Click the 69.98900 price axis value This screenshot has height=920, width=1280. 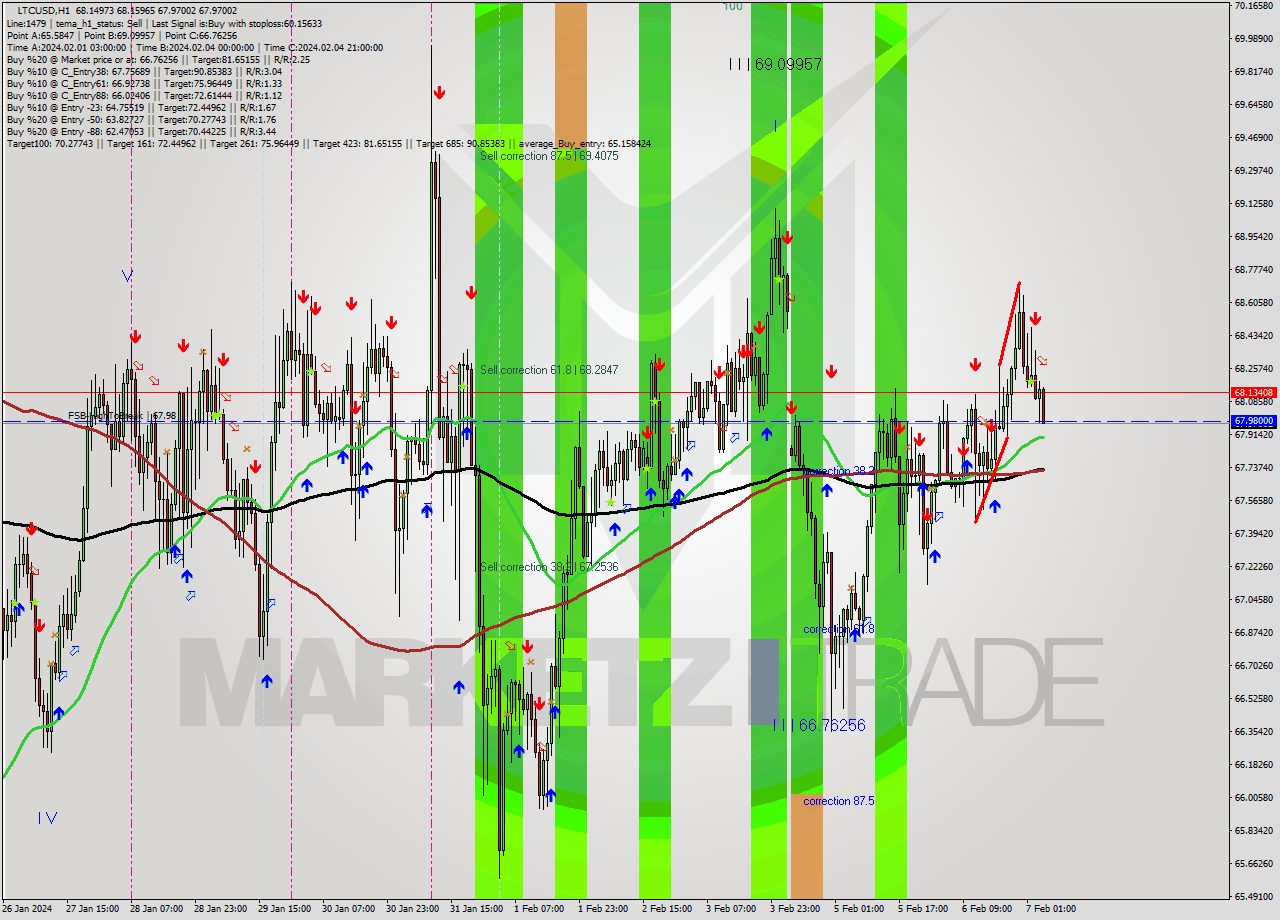1253,39
